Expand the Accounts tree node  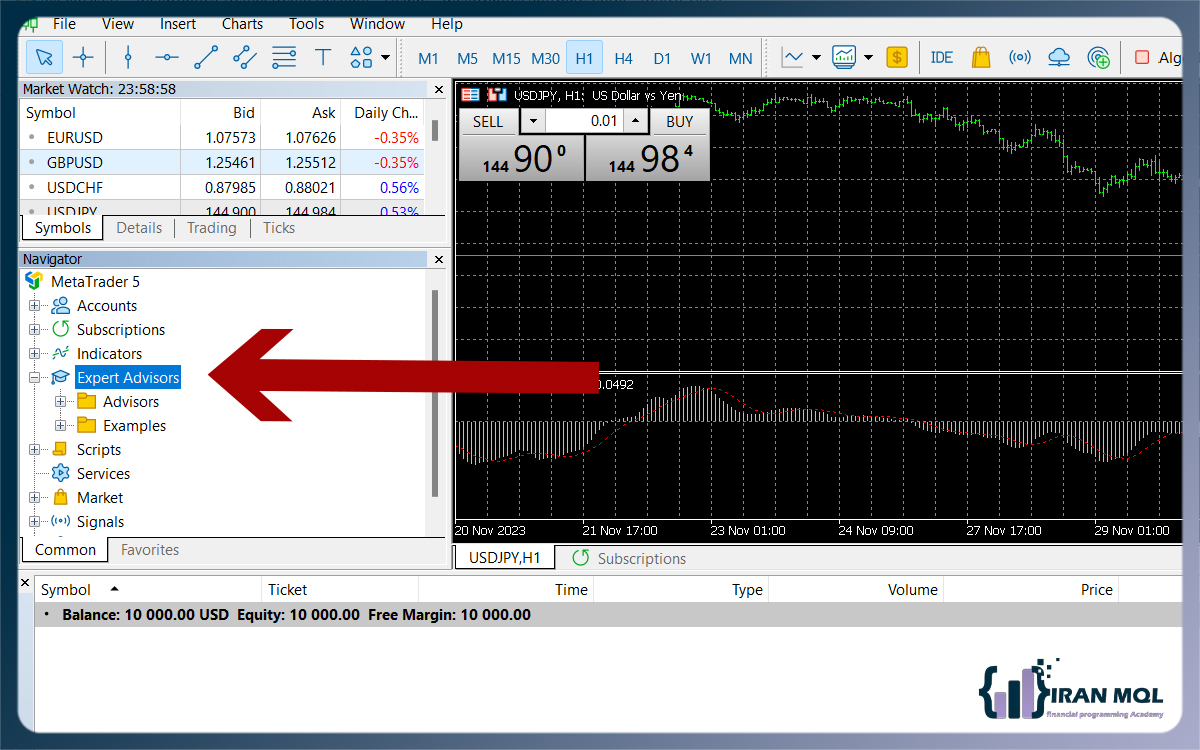tap(34, 306)
